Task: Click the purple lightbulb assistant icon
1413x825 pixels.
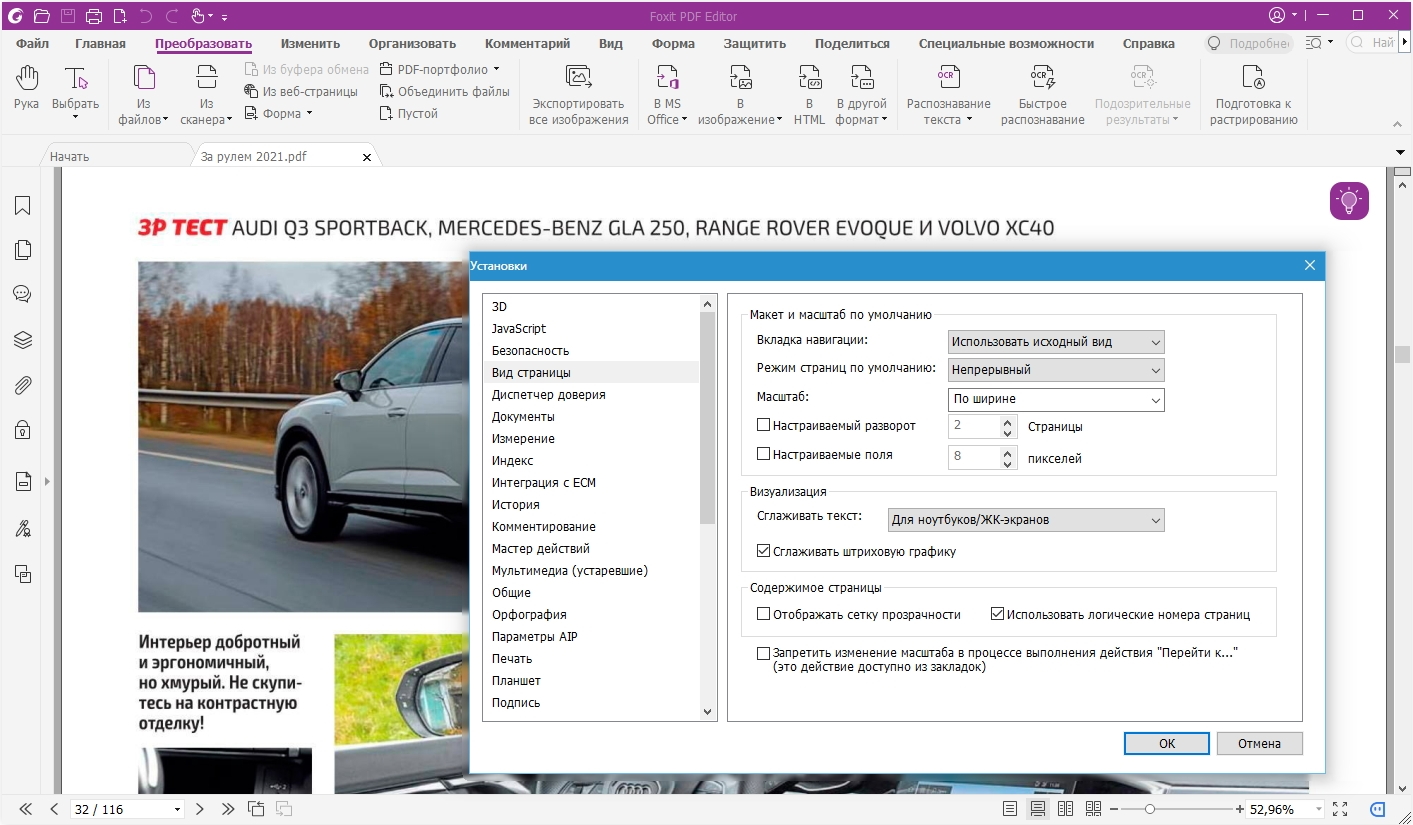Action: [1349, 201]
